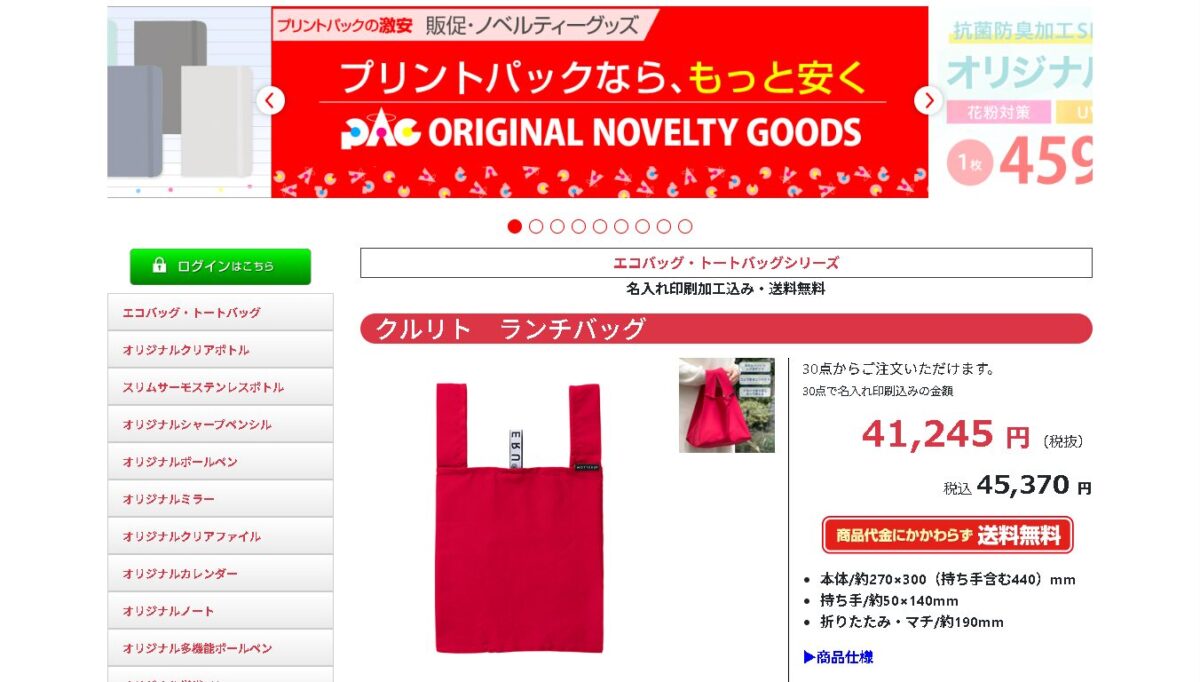The height and width of the screenshot is (682, 1200).
Task: Go to スリムサーモステンレスボトル category
Action: coord(220,387)
